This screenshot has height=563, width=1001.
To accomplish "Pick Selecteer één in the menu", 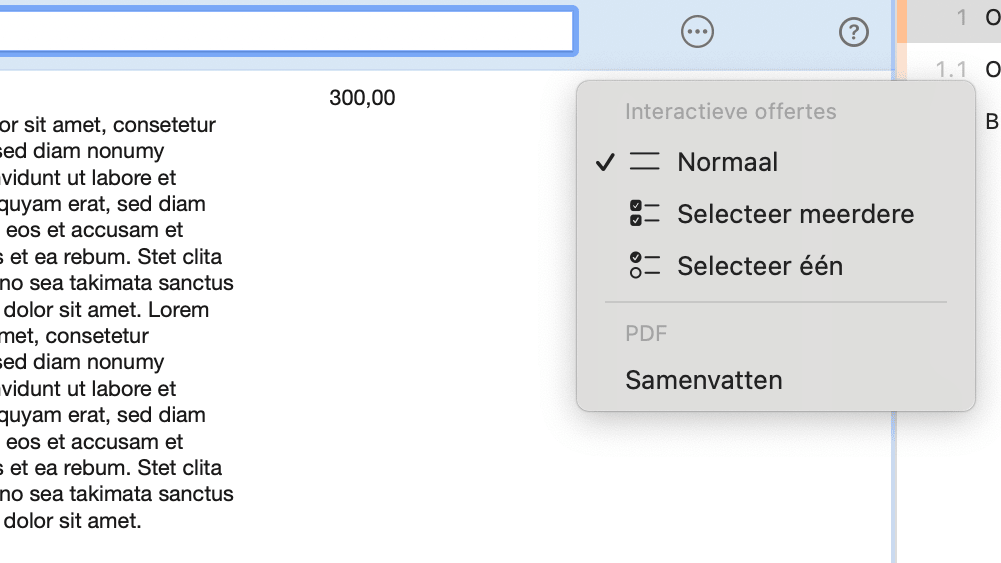I will point(759,266).
